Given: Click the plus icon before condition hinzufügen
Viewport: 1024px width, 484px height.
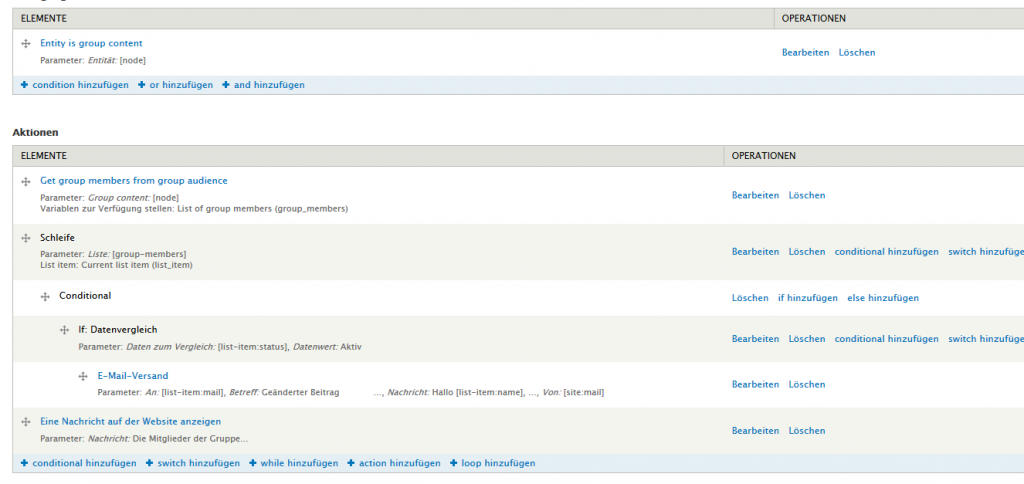Looking at the screenshot, I should [x=24, y=85].
